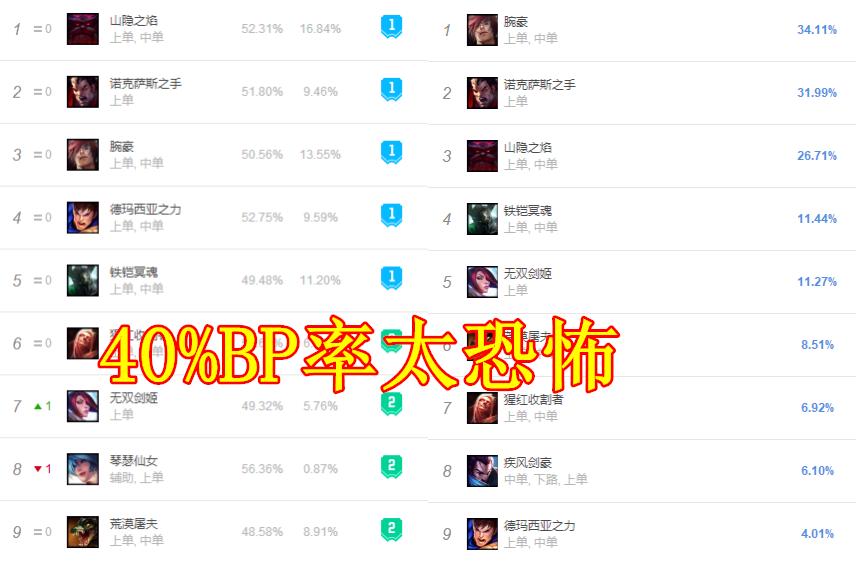Select 无双剑姬 portrait at rank seven left
856x561 pixels.
(83, 406)
